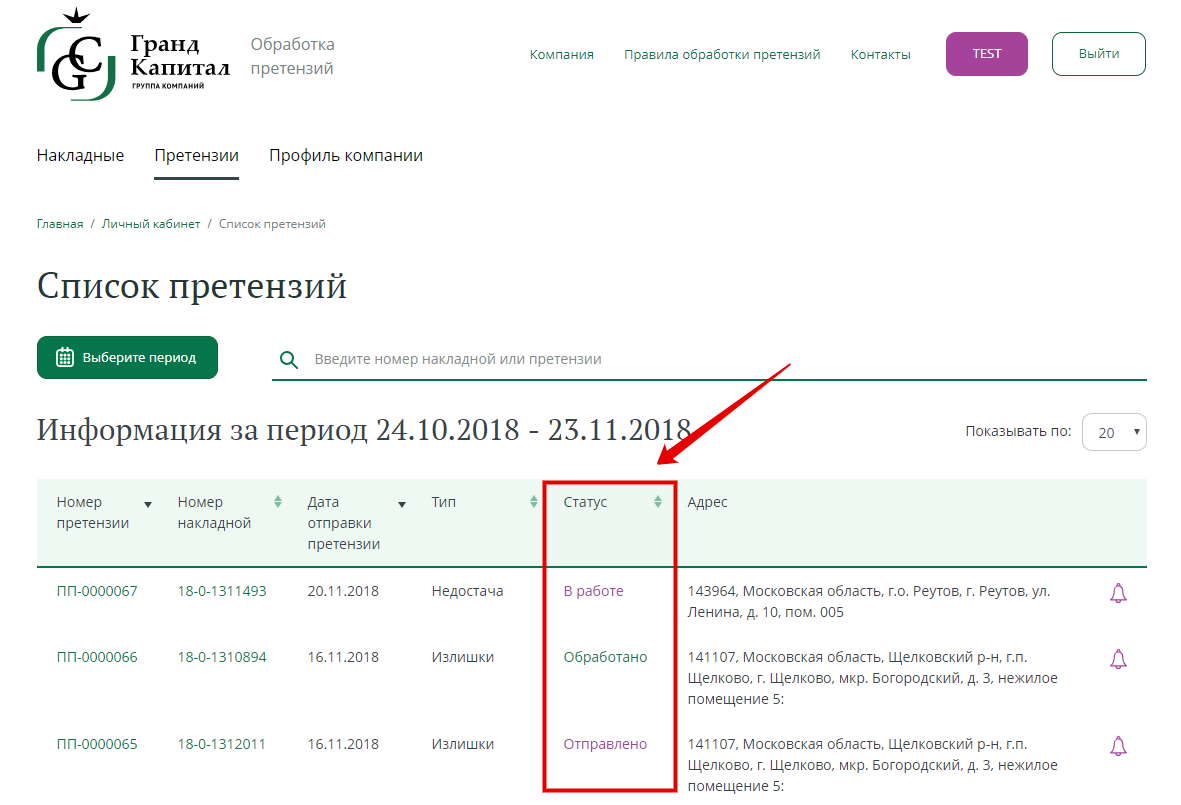Open the Накладные tab
The width and height of the screenshot is (1181, 805).
[81, 155]
